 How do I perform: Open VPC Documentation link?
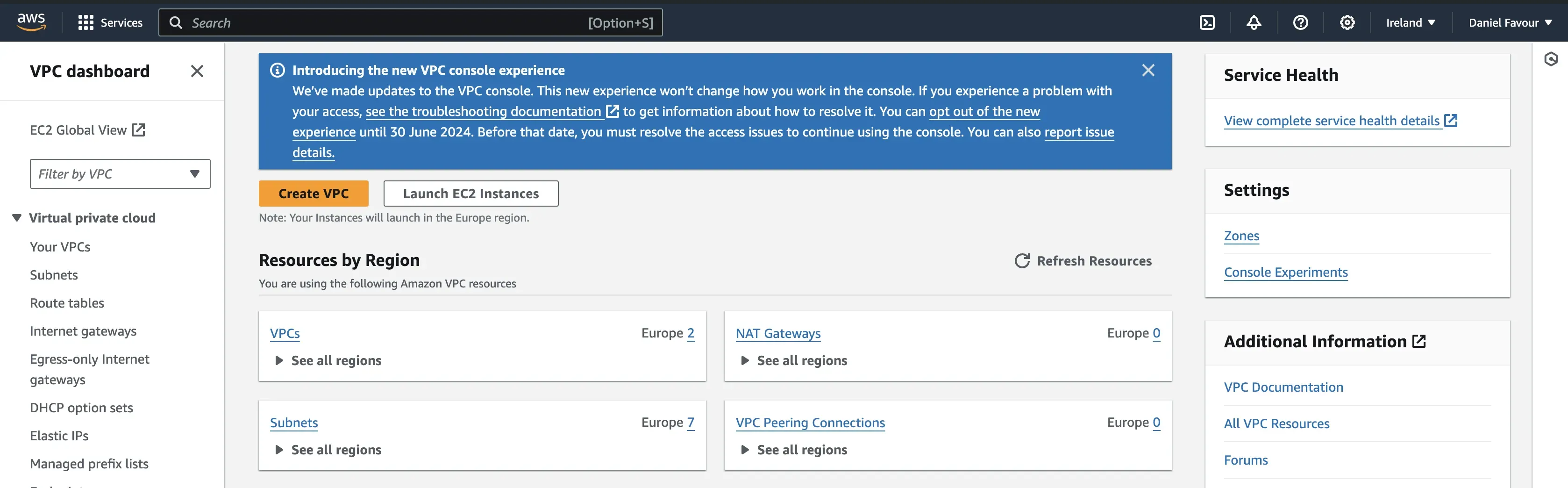[1283, 387]
